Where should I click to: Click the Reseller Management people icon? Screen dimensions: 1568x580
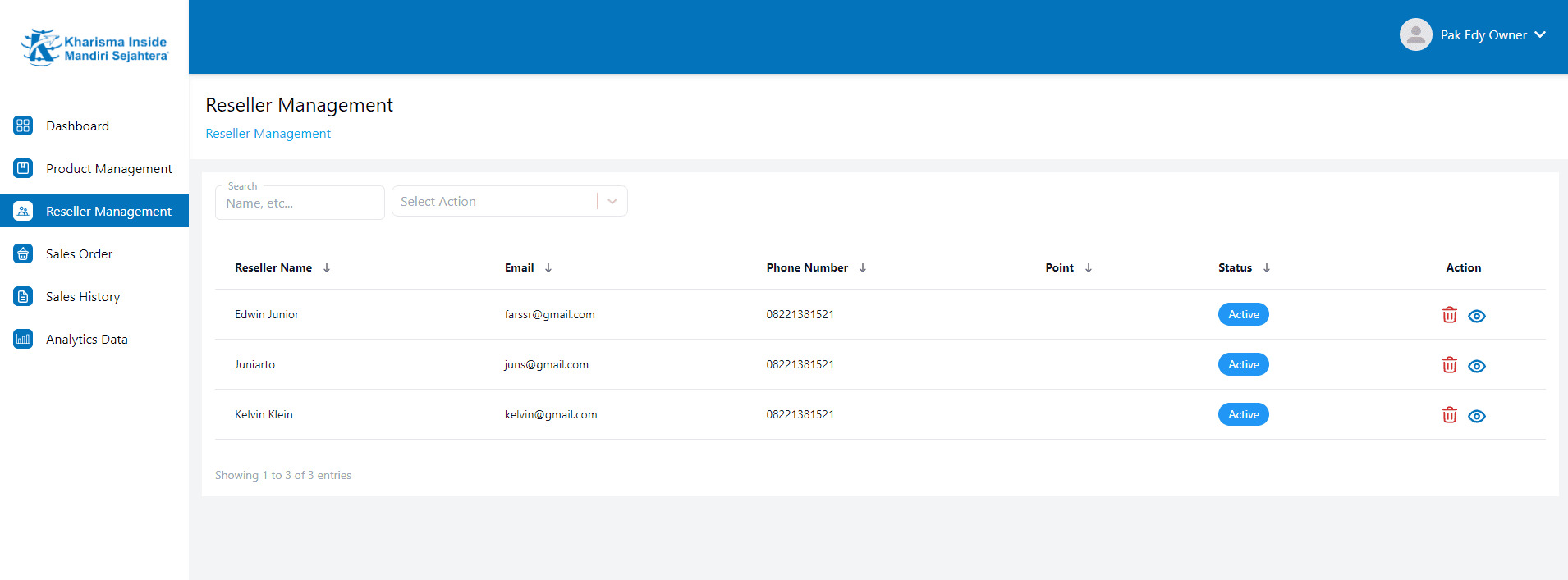click(x=23, y=211)
